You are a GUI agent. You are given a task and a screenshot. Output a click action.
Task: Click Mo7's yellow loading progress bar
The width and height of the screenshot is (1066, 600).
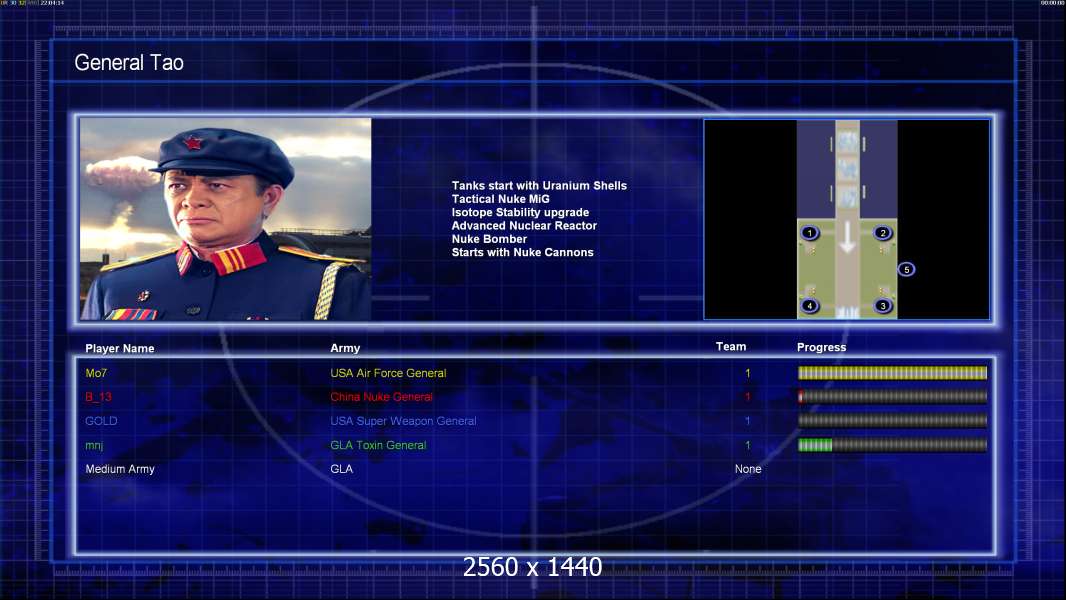click(x=892, y=372)
